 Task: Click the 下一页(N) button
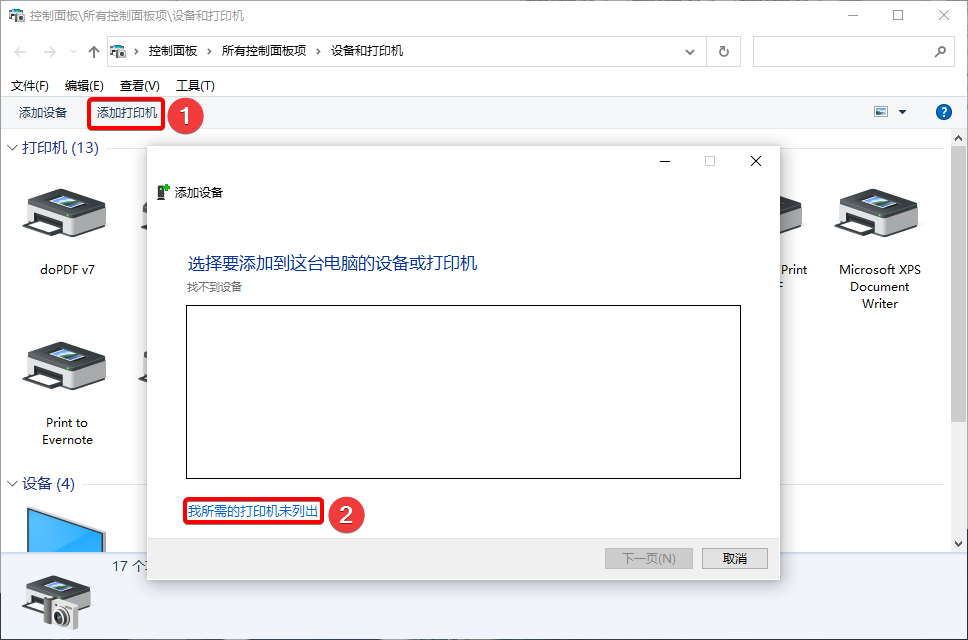tap(649, 559)
